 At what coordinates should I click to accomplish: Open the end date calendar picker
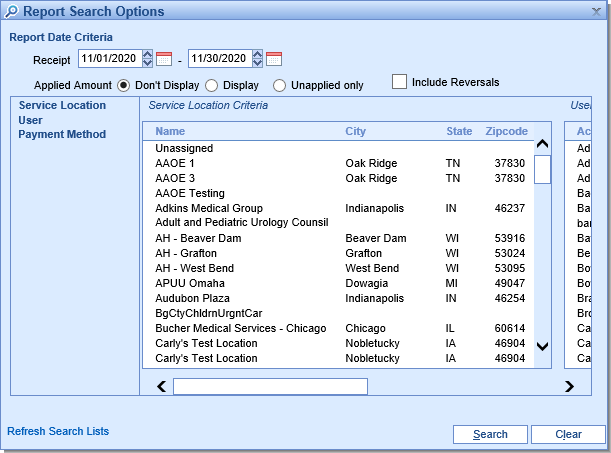tap(274, 59)
